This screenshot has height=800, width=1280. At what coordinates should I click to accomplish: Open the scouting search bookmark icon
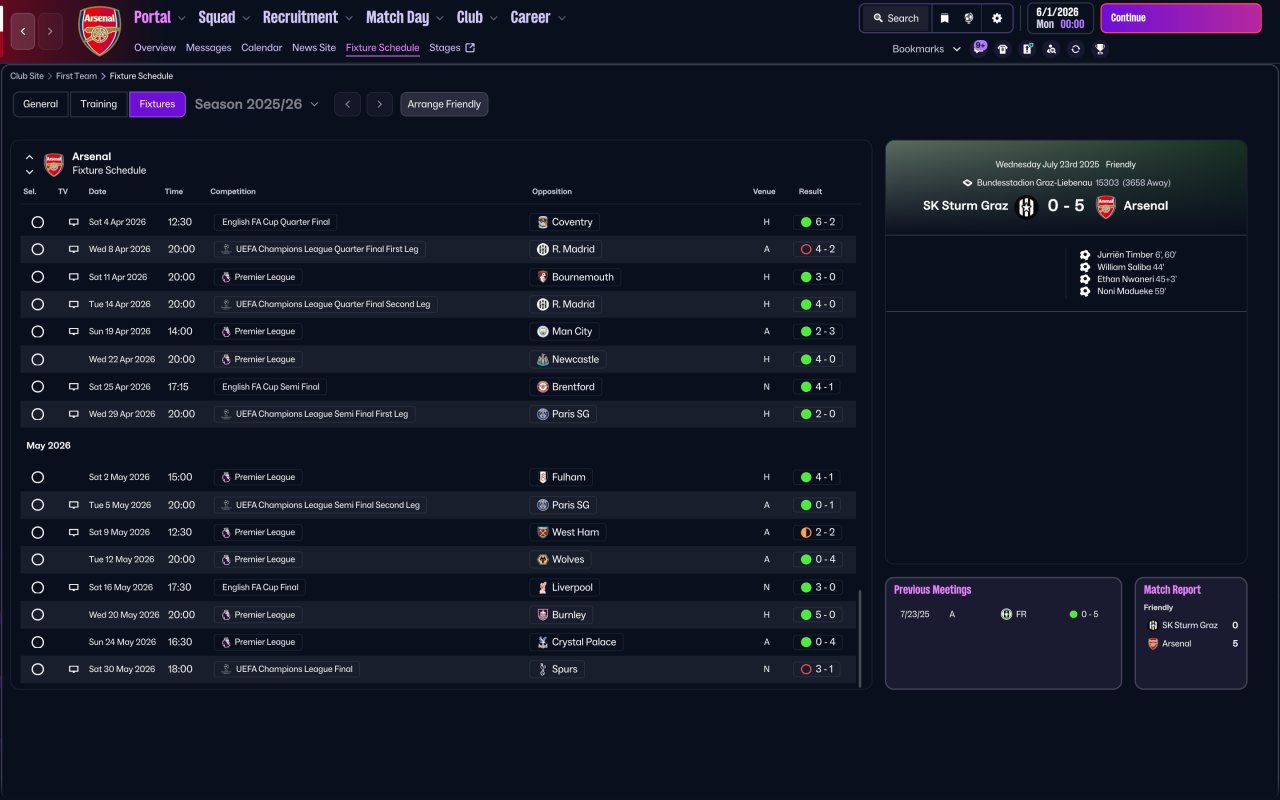coord(1051,49)
